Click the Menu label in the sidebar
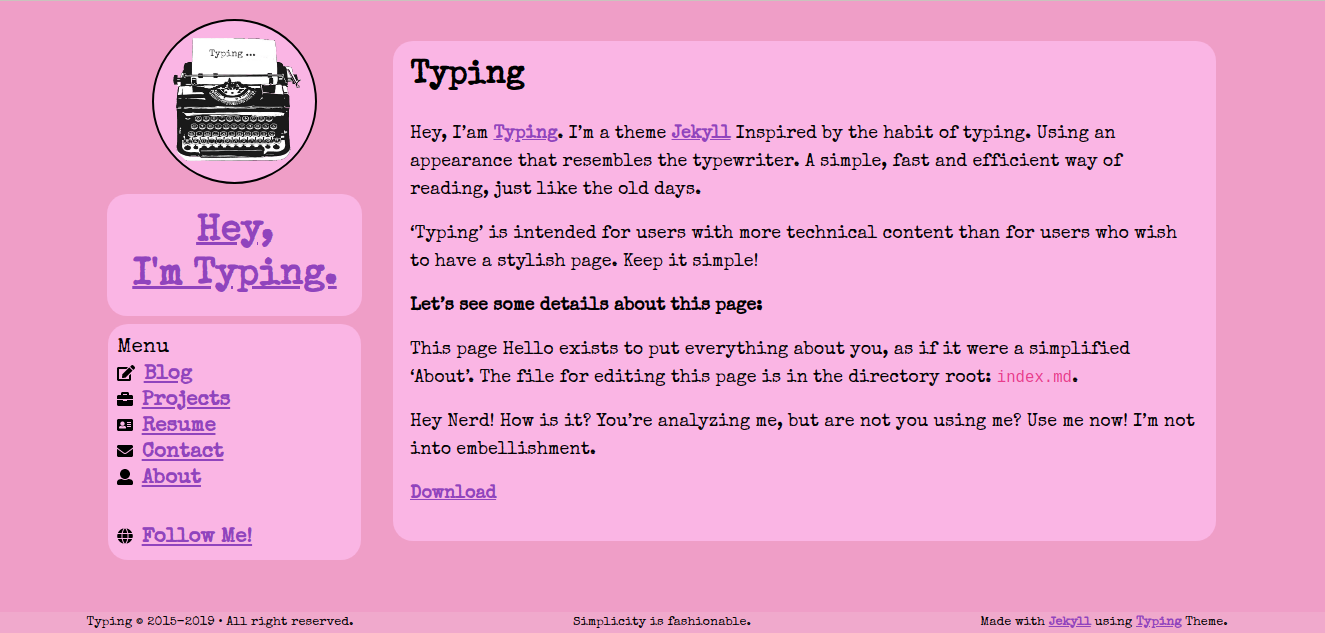The image size is (1325, 633). coord(143,346)
